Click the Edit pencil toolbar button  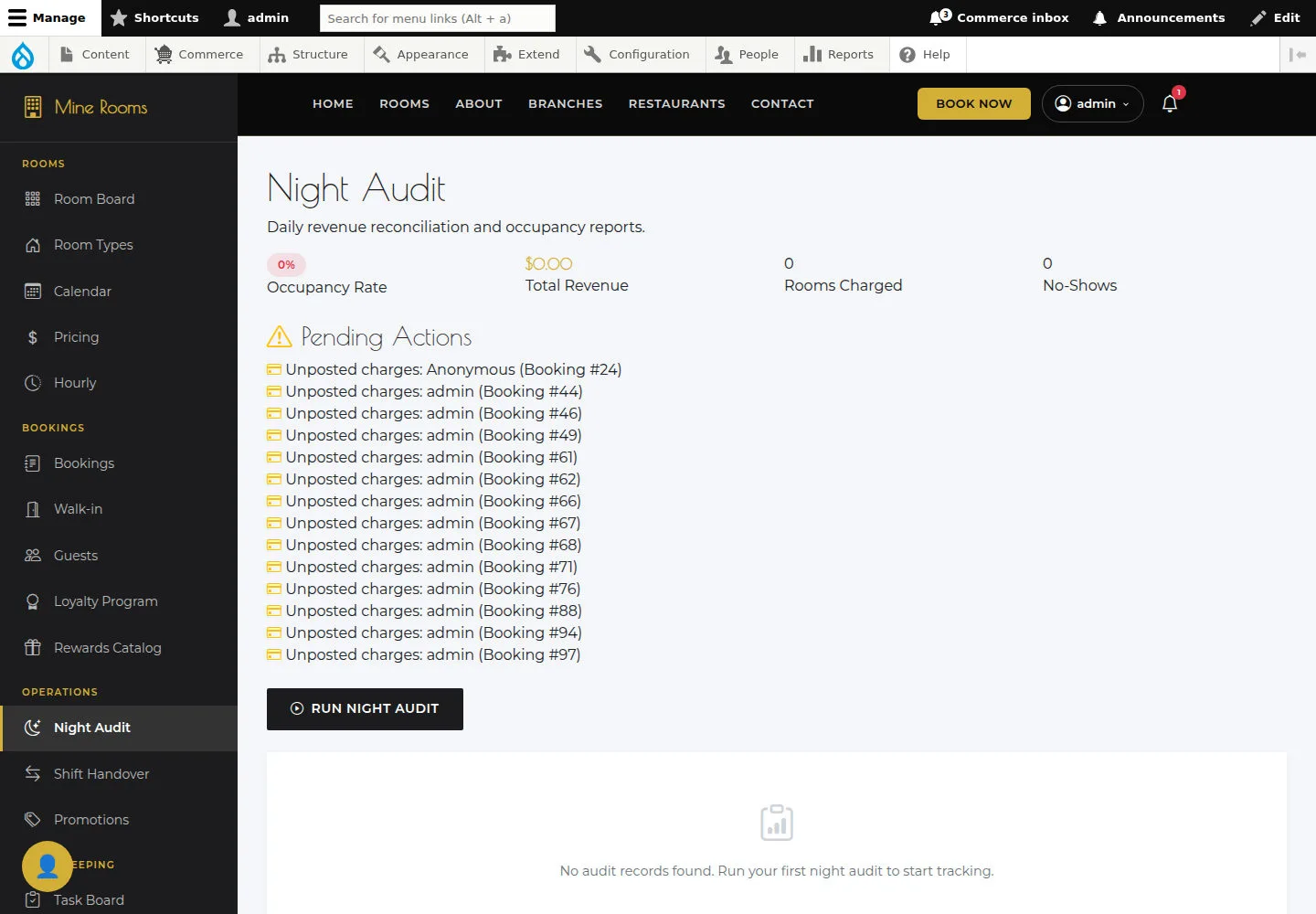(1276, 18)
